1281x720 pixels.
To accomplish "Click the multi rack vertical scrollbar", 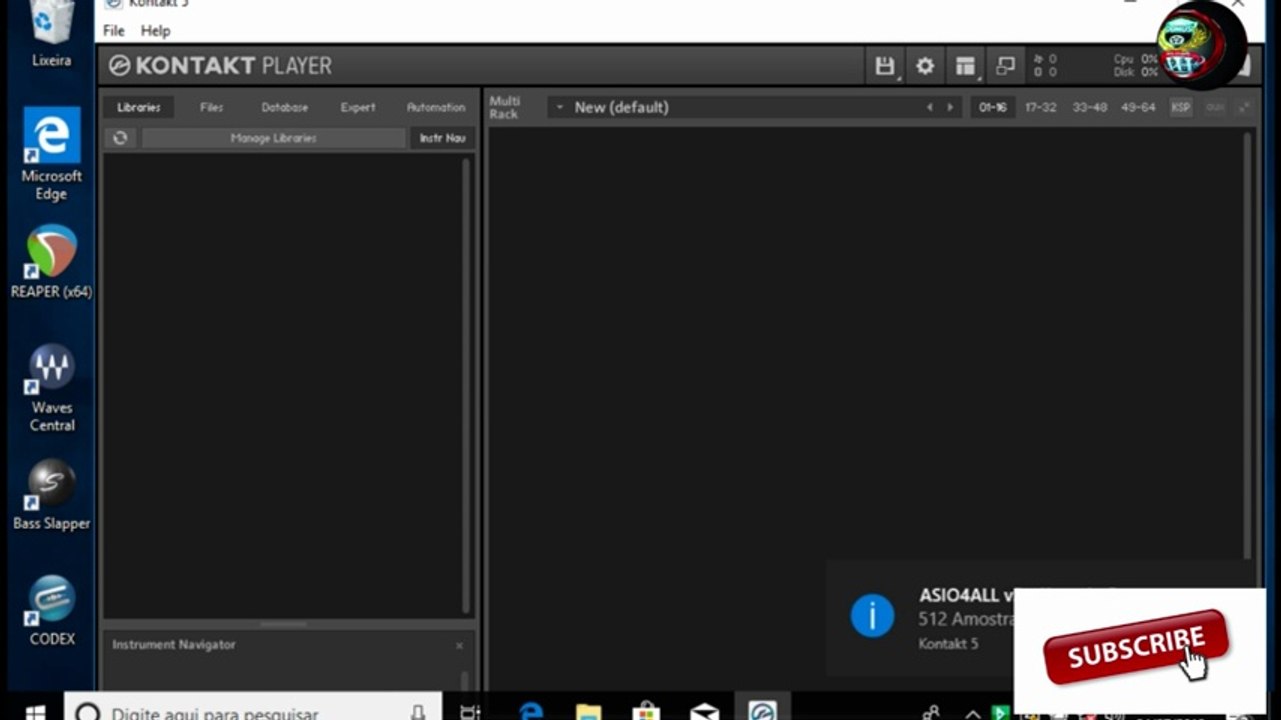I will (x=1247, y=345).
